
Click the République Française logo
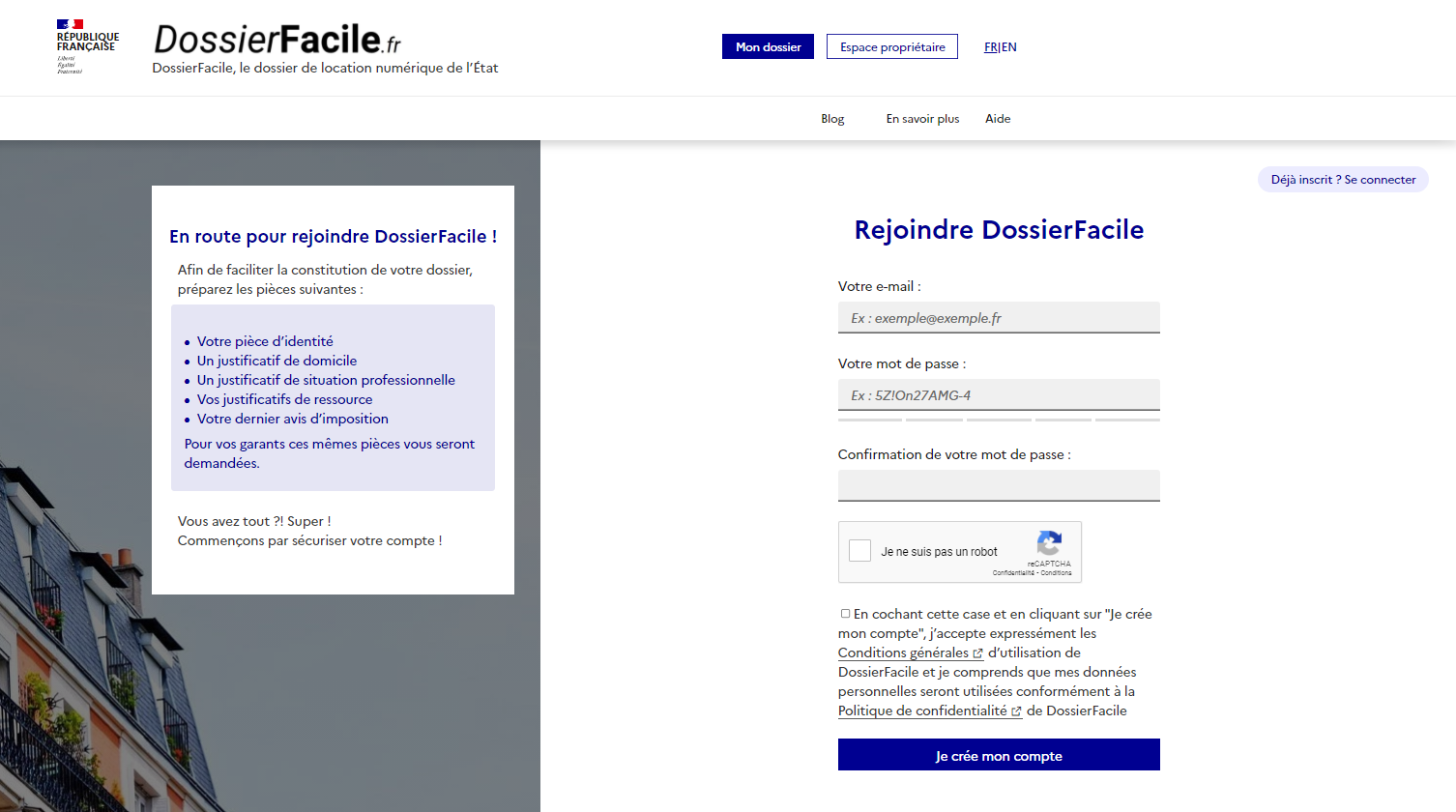pos(88,46)
